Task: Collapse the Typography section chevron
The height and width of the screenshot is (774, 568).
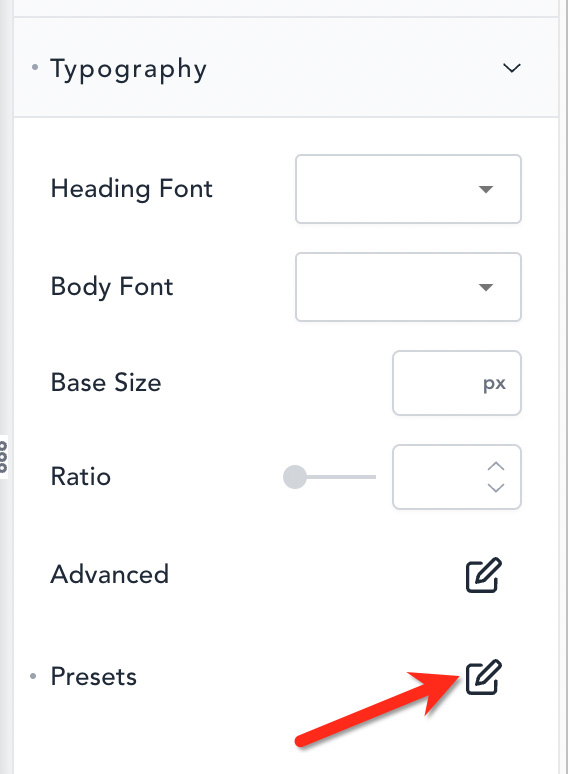Action: tap(512, 68)
